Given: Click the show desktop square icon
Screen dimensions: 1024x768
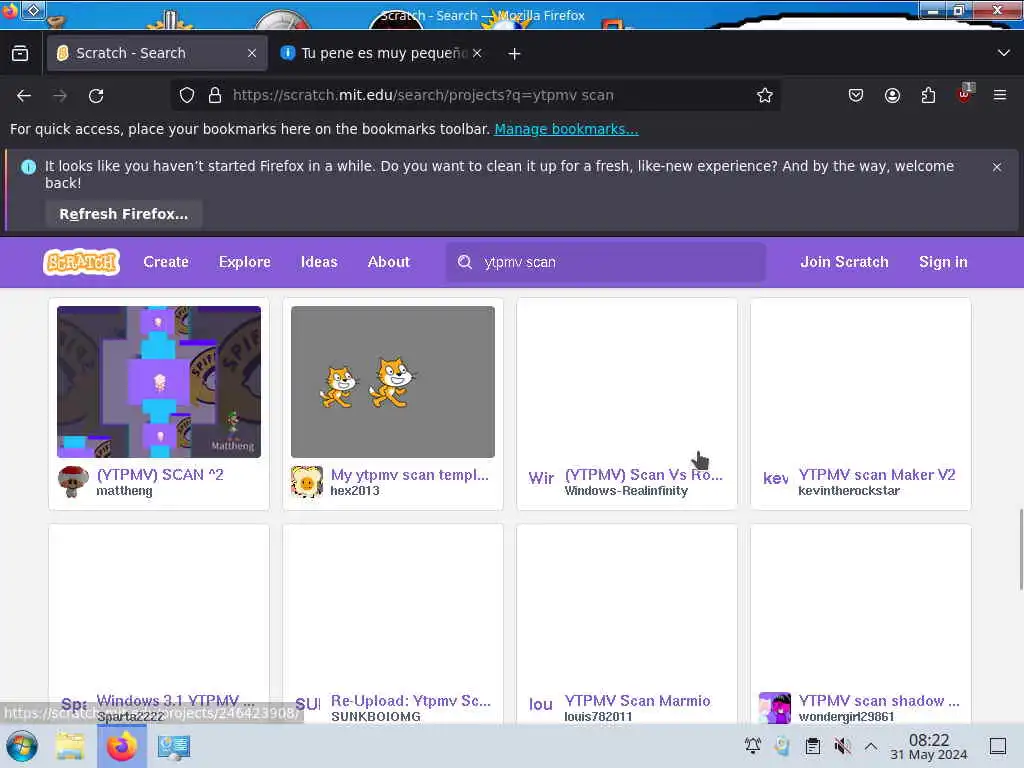Looking at the screenshot, I should click(998, 745).
